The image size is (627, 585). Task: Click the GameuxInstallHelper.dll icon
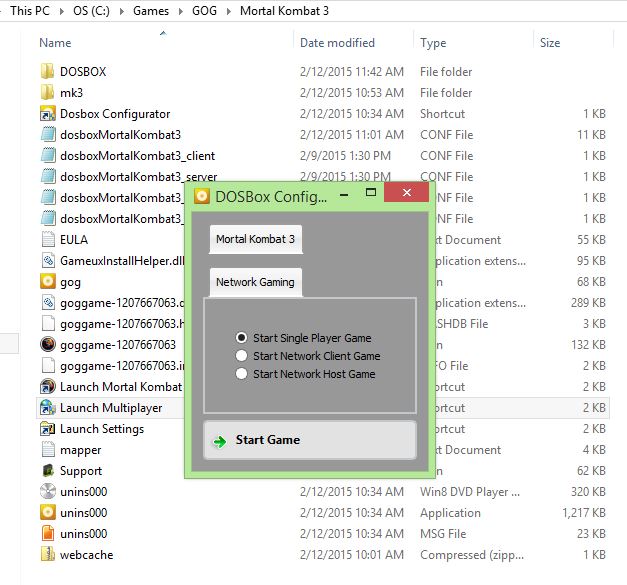48,261
